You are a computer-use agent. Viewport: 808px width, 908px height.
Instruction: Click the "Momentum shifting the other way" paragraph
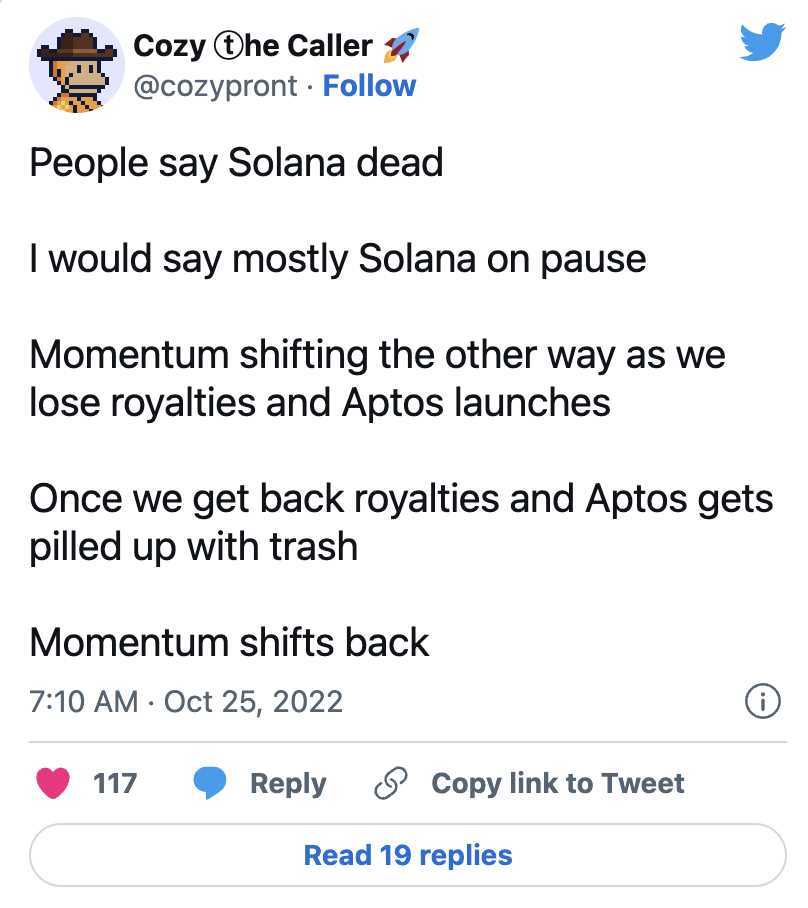click(x=378, y=378)
